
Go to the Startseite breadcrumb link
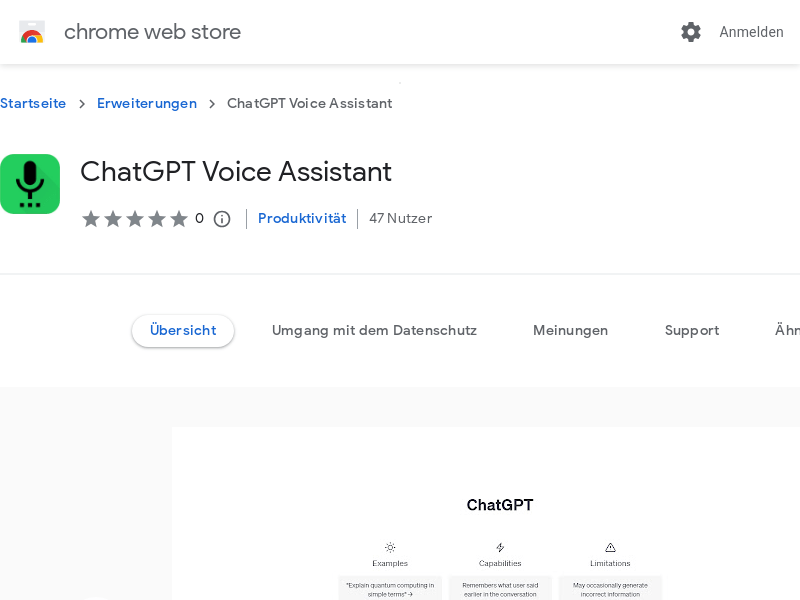pyautogui.click(x=33, y=103)
